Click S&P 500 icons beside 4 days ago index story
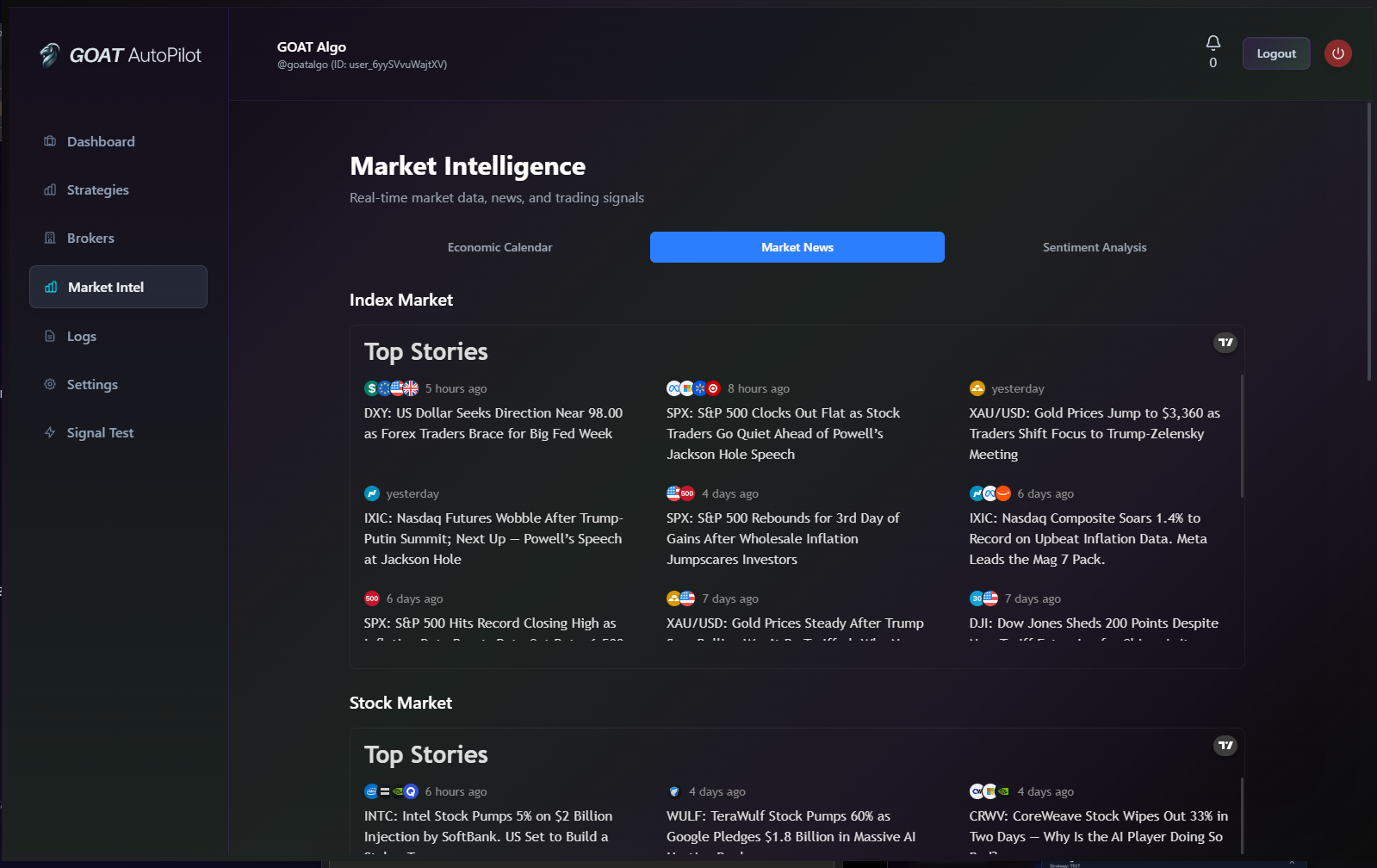 (680, 493)
